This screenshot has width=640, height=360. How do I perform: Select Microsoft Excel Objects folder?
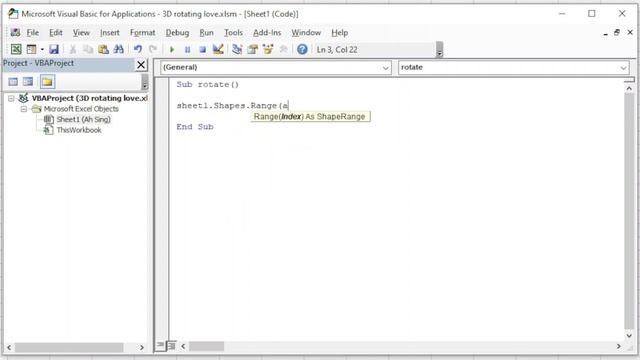click(x=81, y=109)
